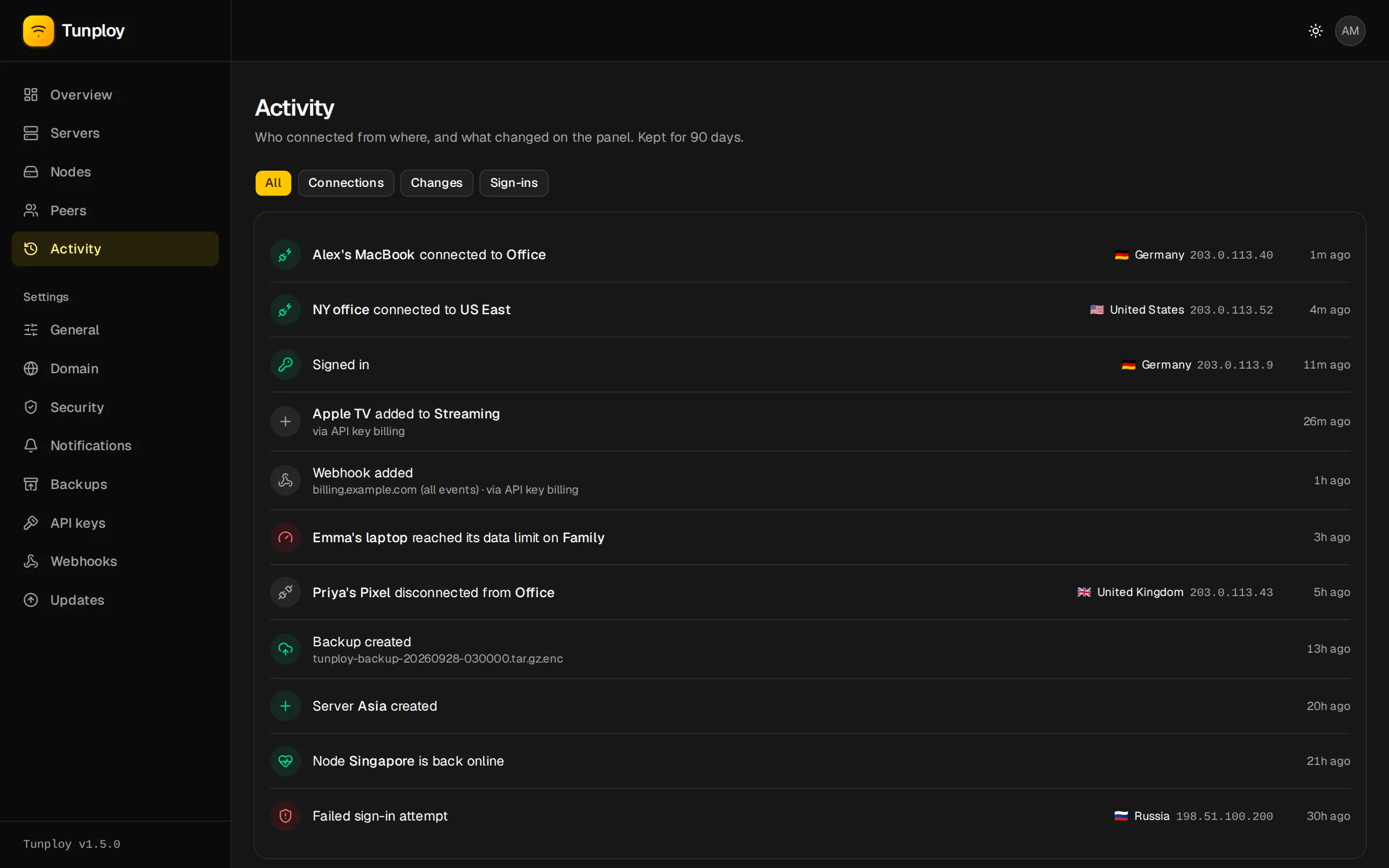Click the Tunploy wifi logo icon
Screen dimensions: 1389x868
click(38, 31)
